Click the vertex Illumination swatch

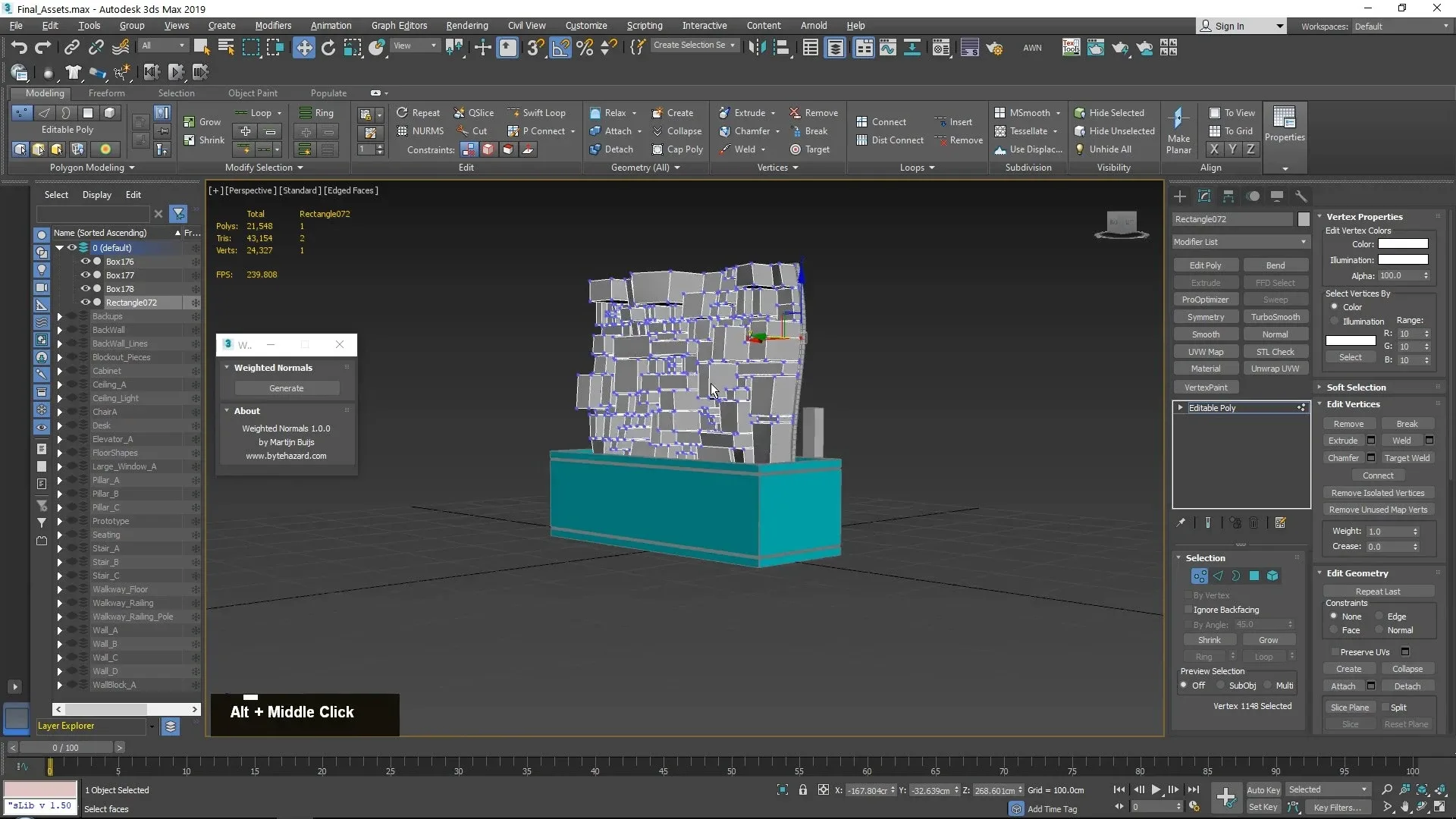click(x=1403, y=260)
